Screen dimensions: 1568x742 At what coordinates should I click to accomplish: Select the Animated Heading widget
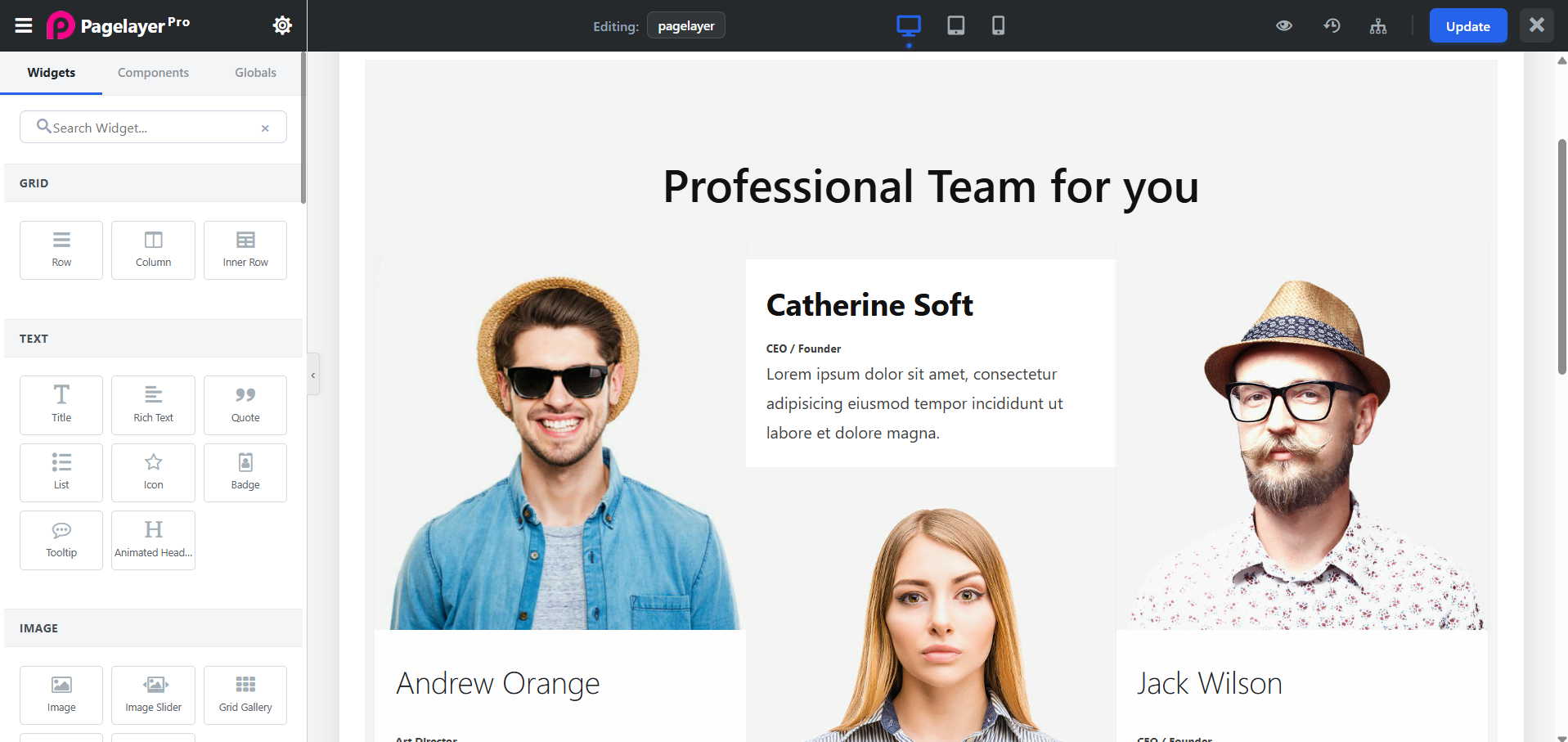[153, 540]
